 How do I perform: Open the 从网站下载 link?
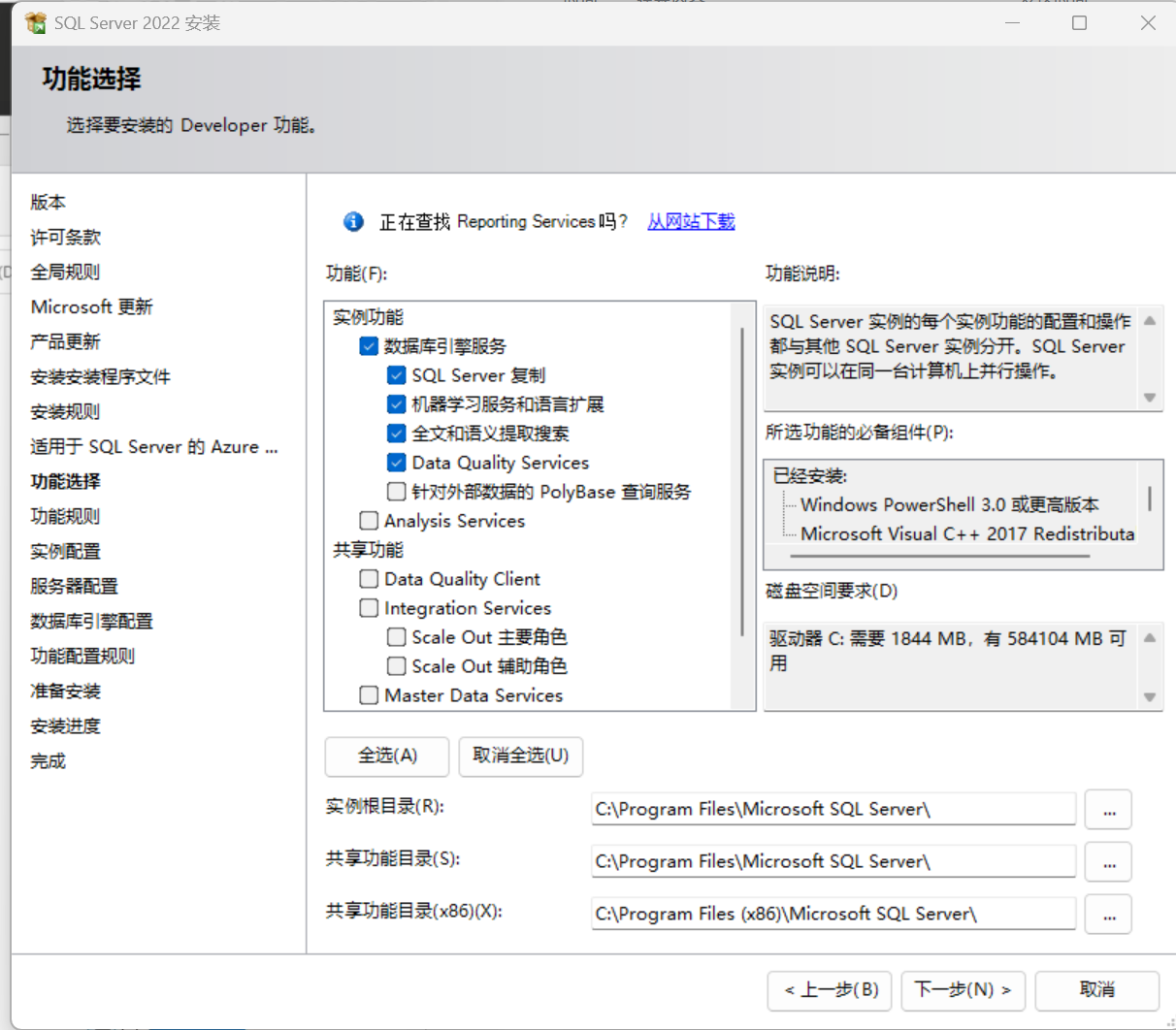coord(691,222)
